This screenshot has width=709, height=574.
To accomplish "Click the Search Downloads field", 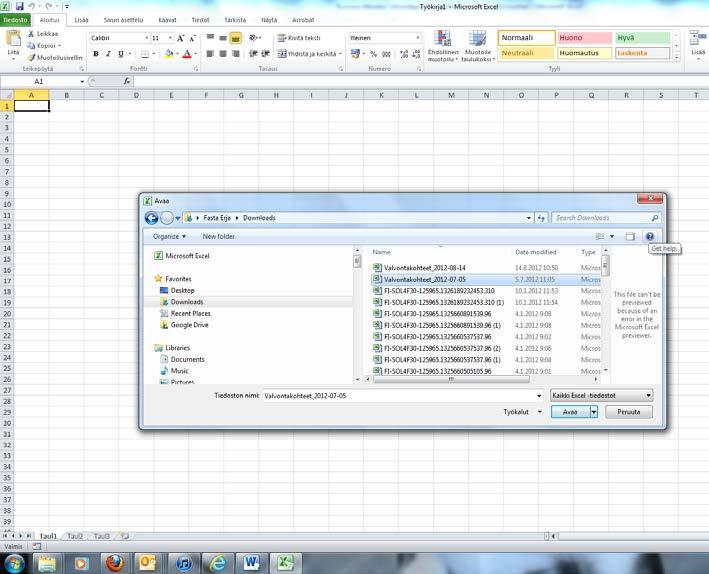I will point(606,218).
